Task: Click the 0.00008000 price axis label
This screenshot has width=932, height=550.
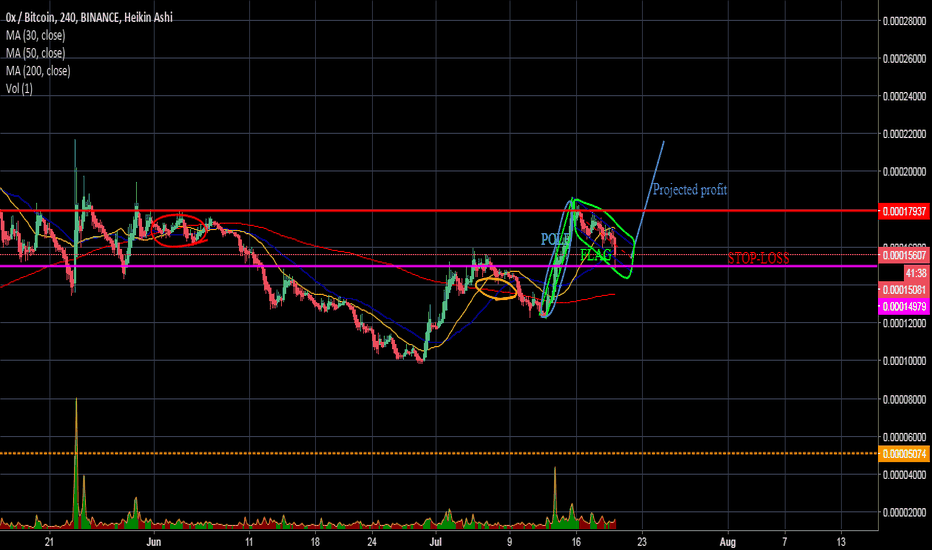Action: click(x=904, y=399)
